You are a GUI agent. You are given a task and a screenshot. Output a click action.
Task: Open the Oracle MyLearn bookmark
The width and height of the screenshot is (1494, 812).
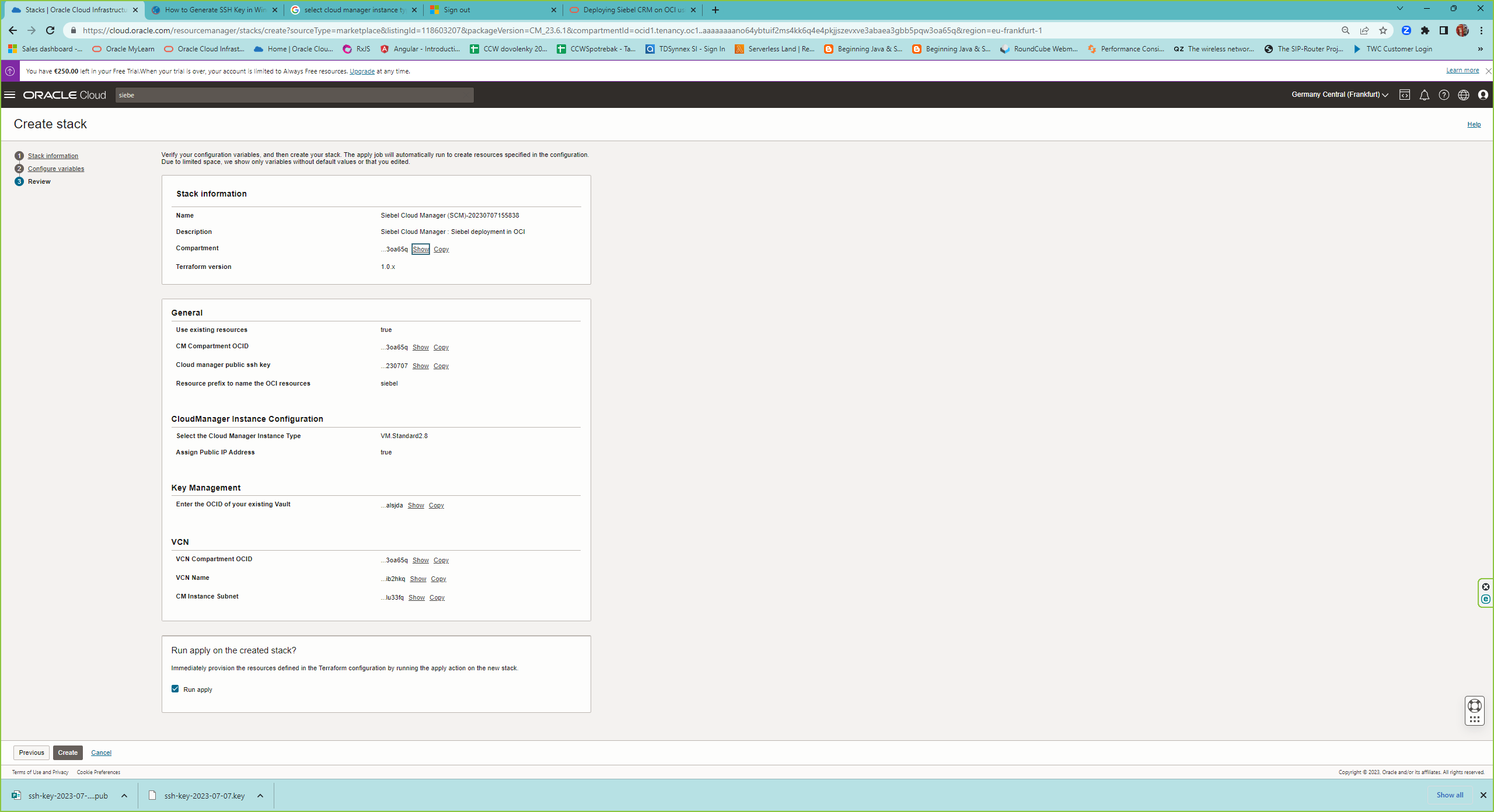124,49
